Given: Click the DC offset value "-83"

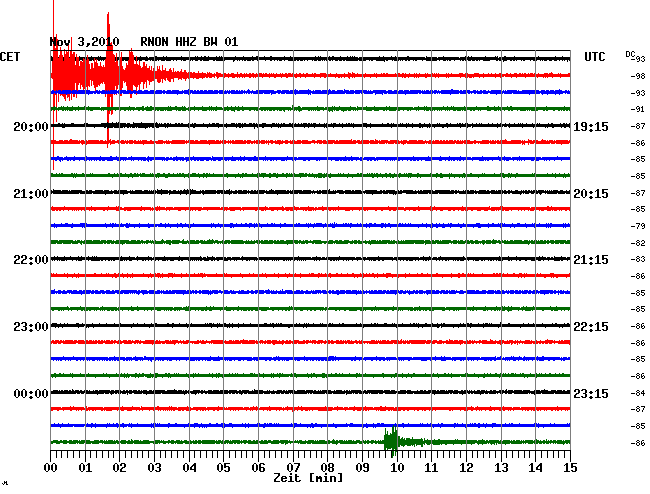Looking at the screenshot, I should (638, 259).
